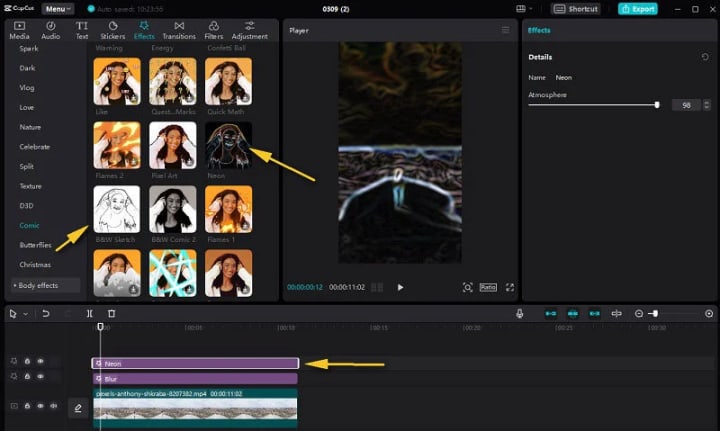Image resolution: width=720 pixels, height=431 pixels.
Task: Open the Menu dropdown
Action: (58, 9)
